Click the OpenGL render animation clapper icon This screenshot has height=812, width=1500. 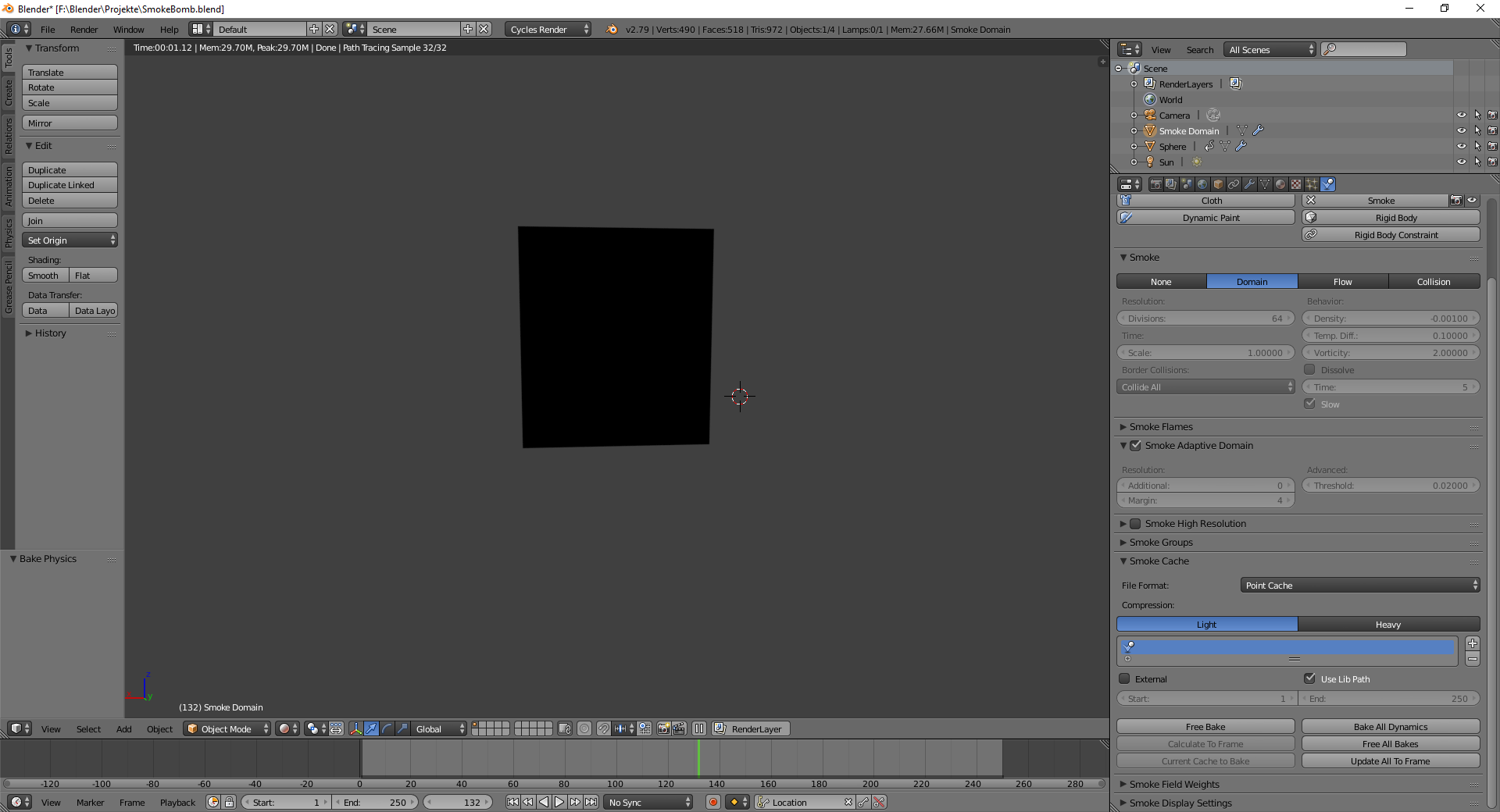(679, 728)
